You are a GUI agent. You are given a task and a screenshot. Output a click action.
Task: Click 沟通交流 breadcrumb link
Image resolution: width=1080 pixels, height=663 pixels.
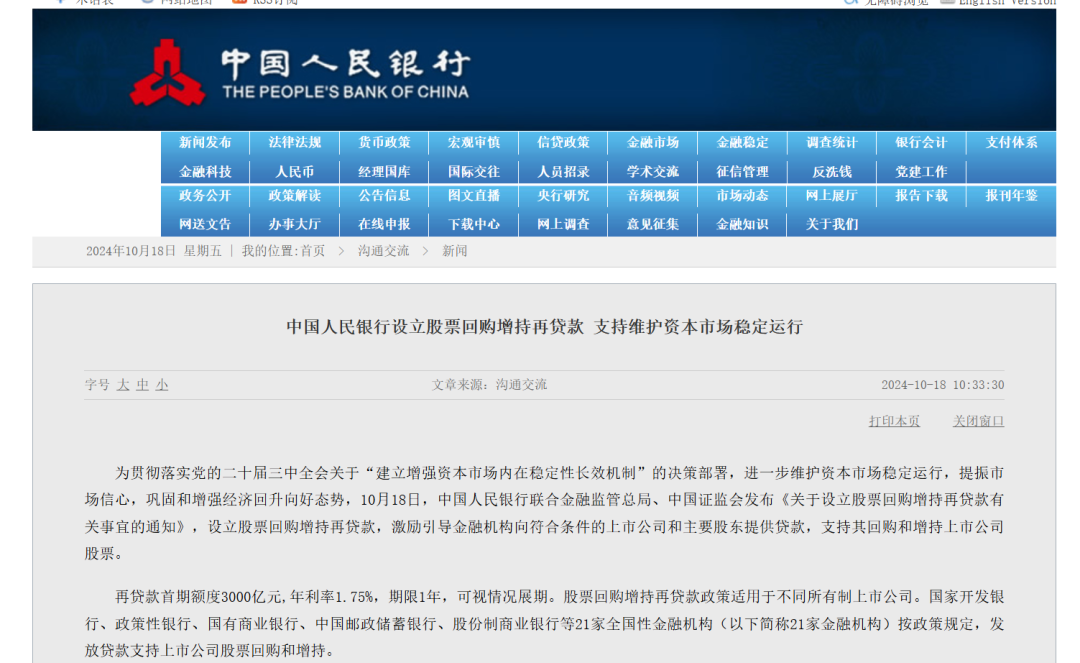pos(384,251)
